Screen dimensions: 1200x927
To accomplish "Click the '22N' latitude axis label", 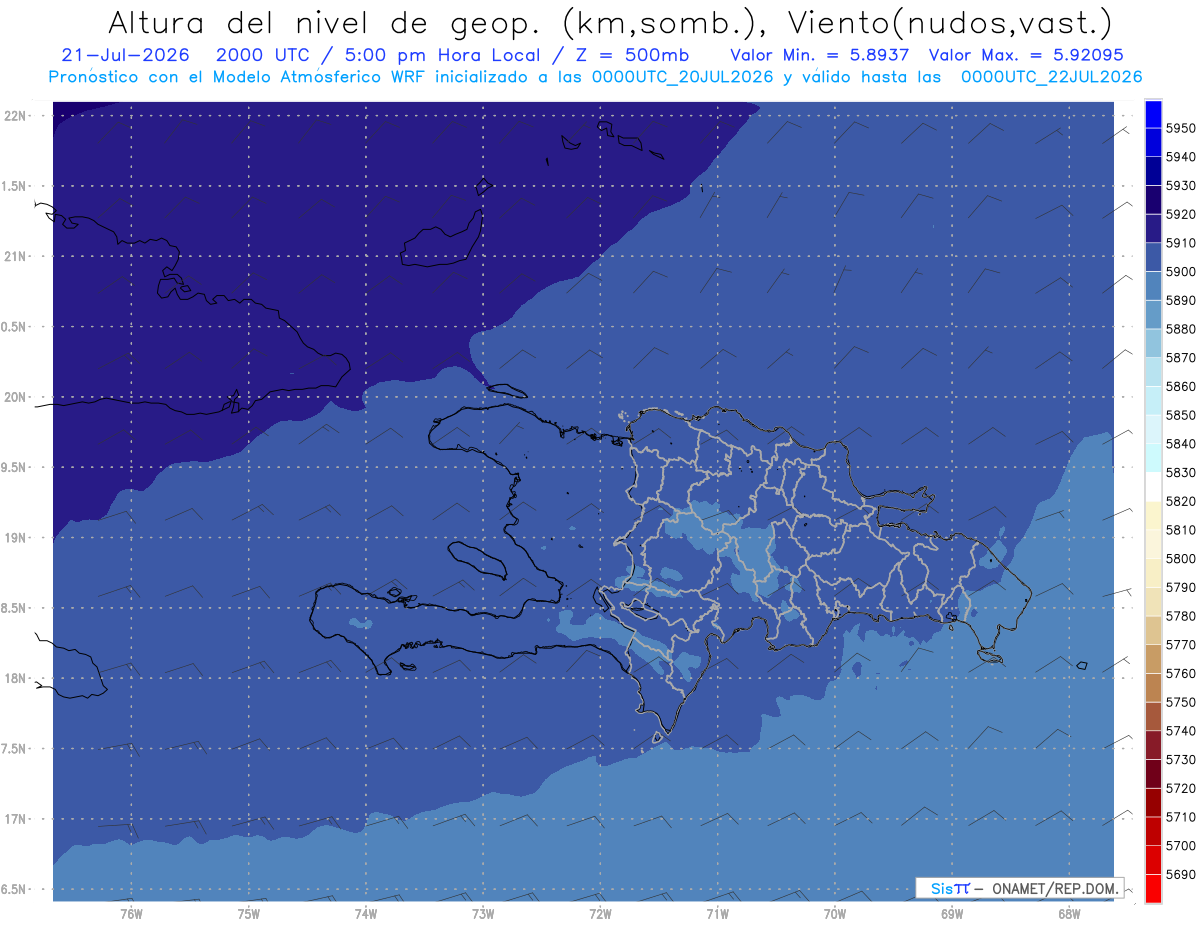I will click(15, 115).
